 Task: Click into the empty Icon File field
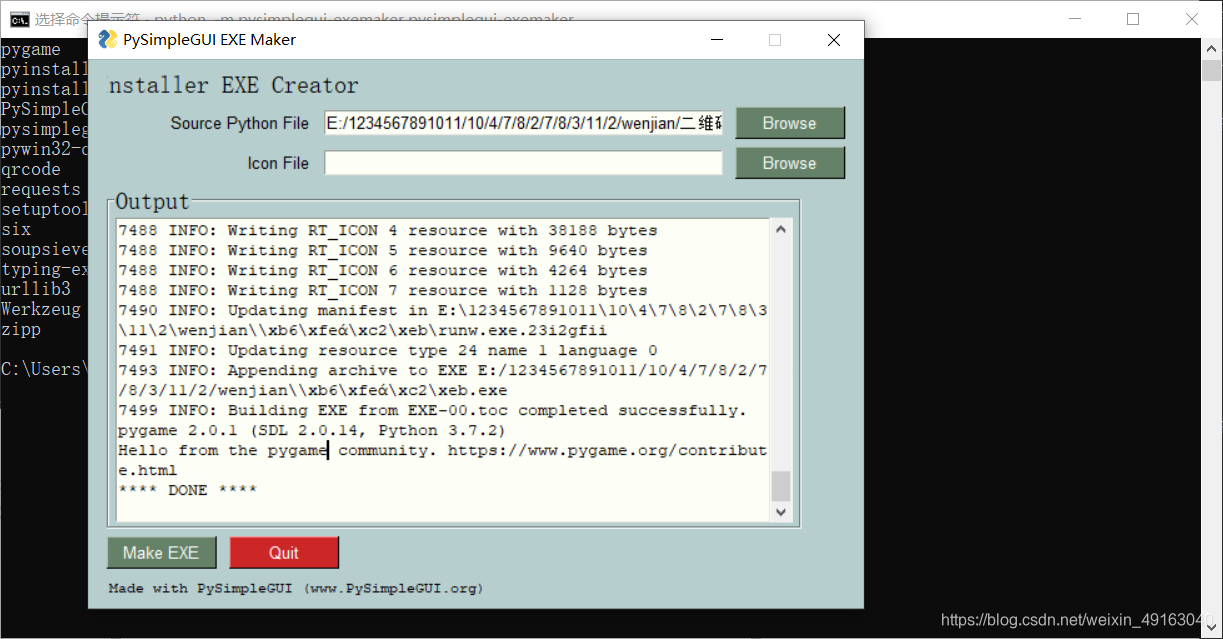523,163
